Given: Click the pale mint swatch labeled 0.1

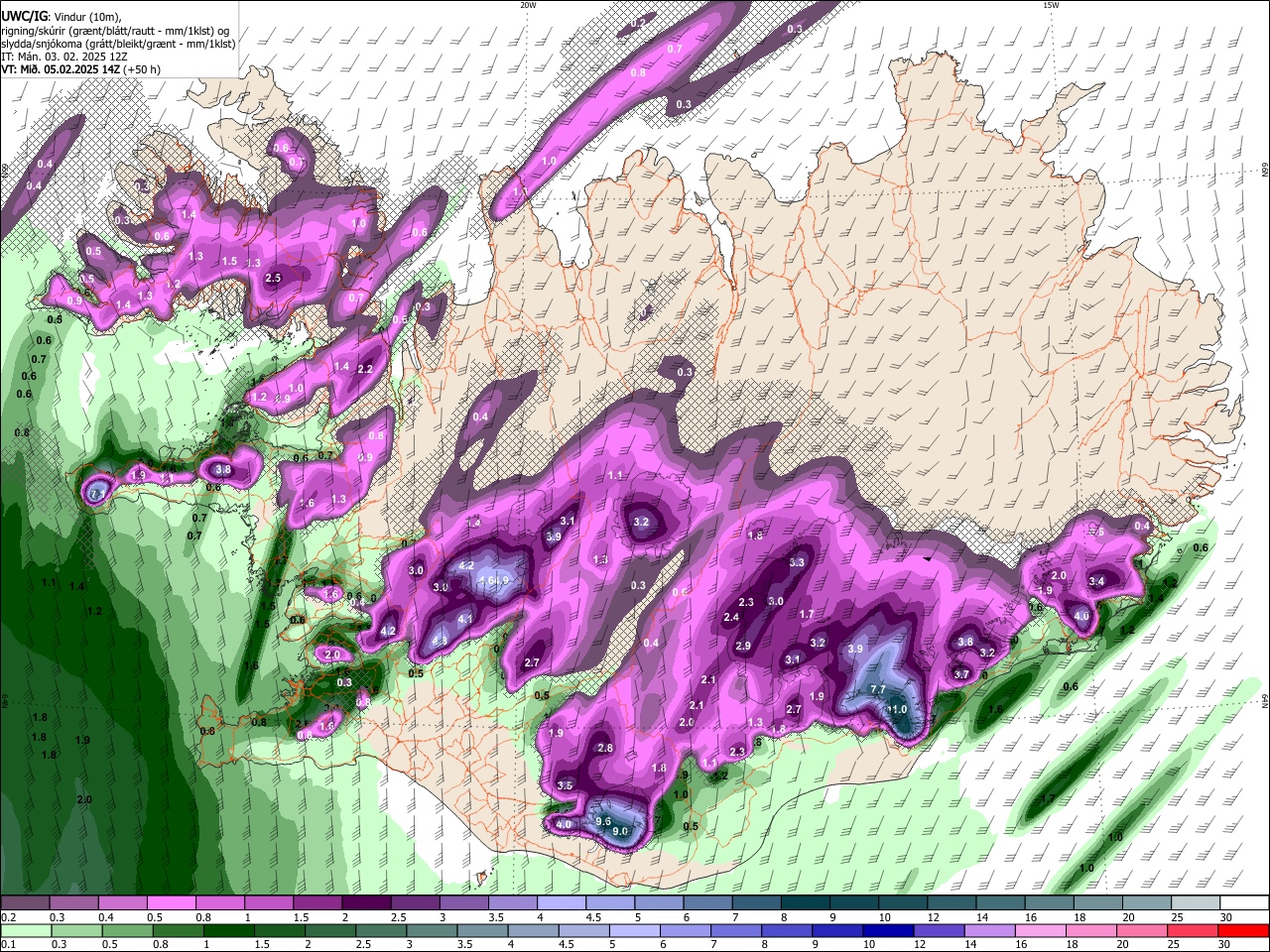Looking at the screenshot, I should click(24, 930).
